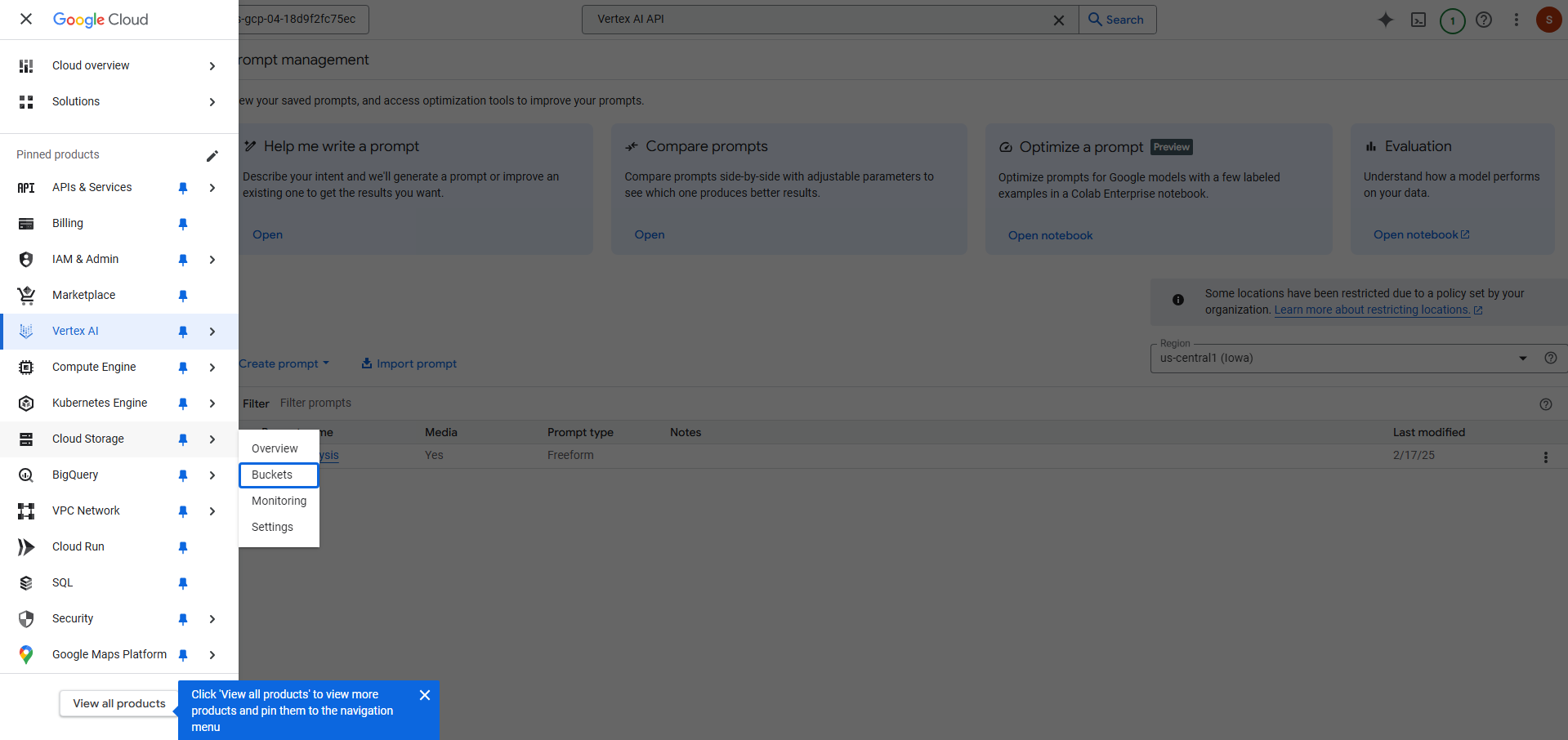Image resolution: width=1568 pixels, height=740 pixels.
Task: Unpin Marketplace from navigation
Action: [x=183, y=296]
